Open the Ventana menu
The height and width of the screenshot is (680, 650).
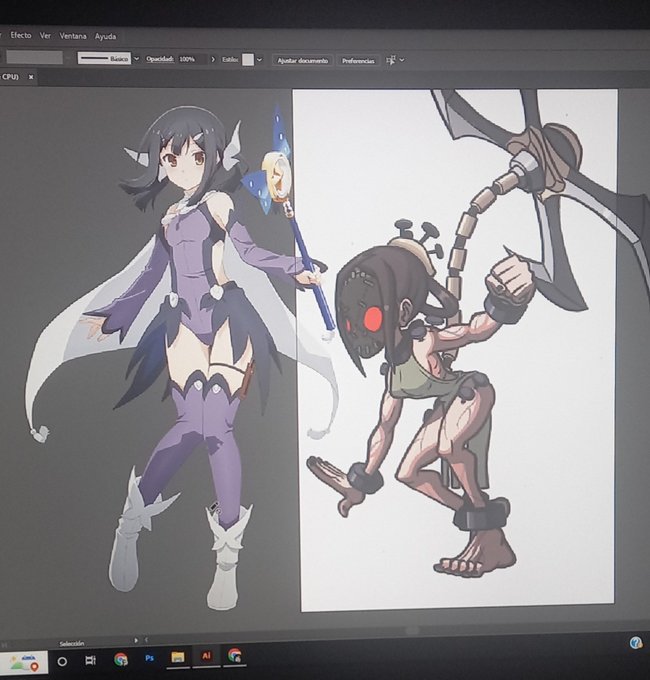73,36
